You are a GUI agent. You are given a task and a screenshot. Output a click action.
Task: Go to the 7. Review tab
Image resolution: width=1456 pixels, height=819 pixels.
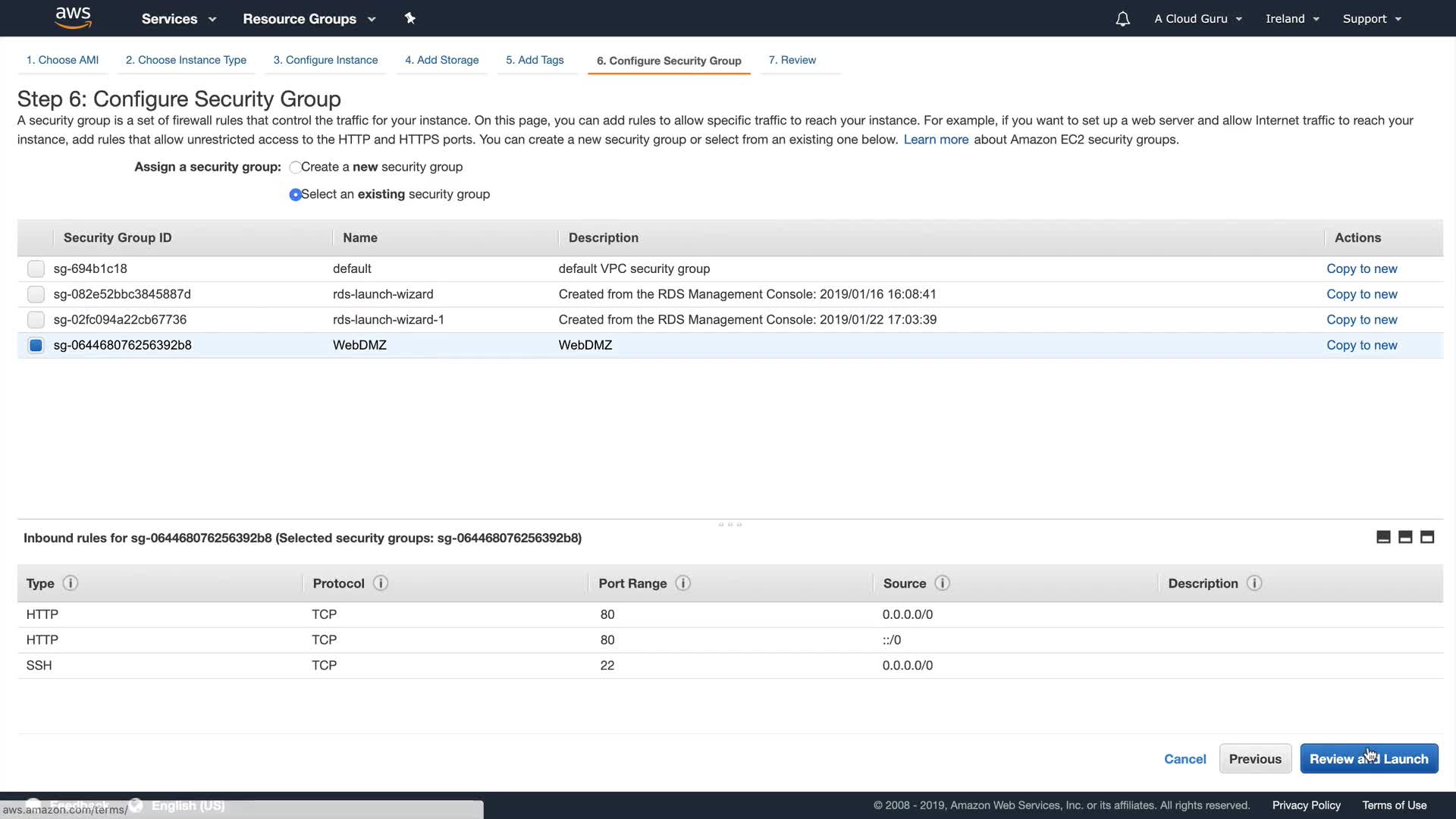[792, 60]
